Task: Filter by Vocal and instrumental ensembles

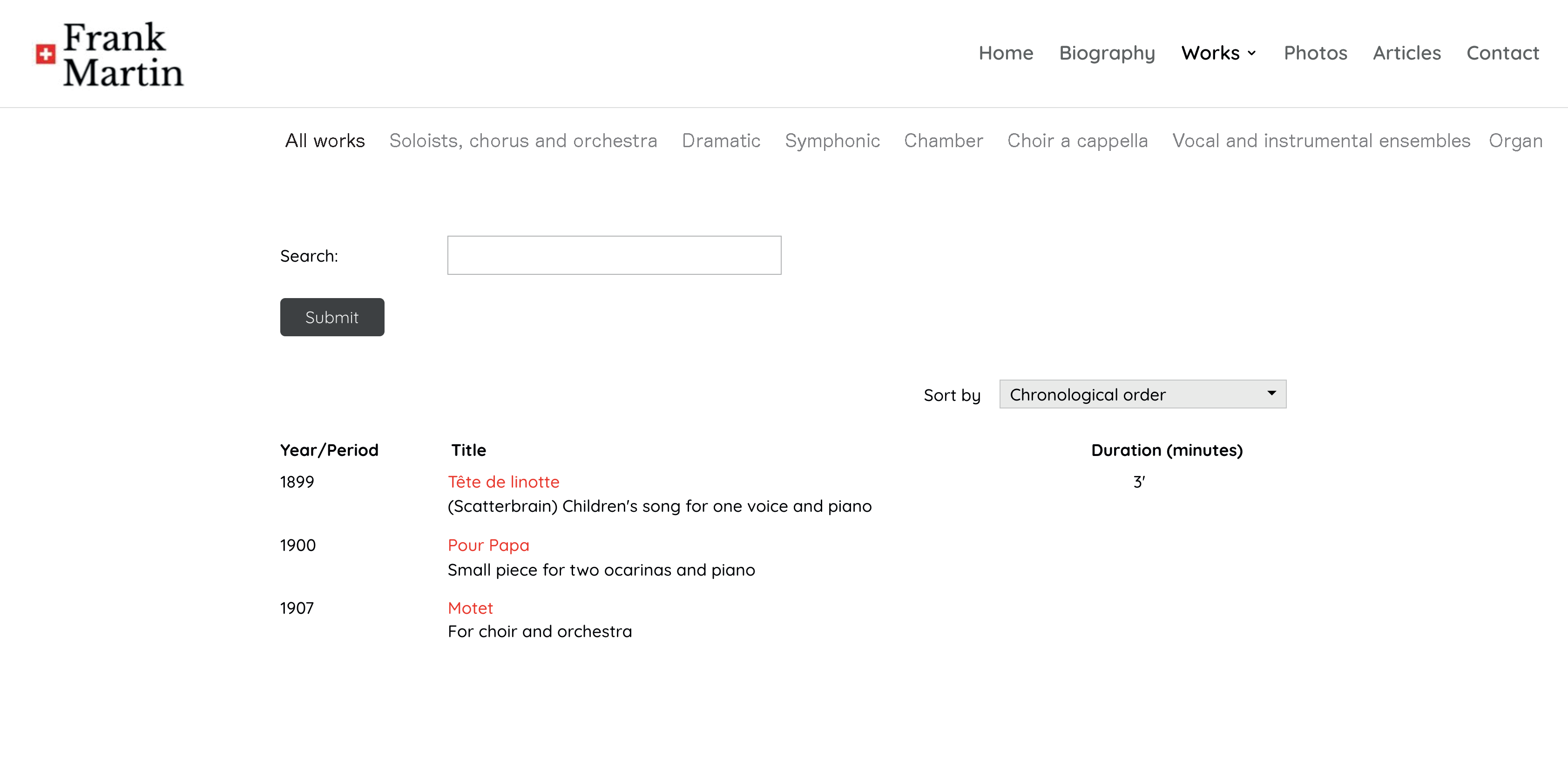Action: point(1321,141)
